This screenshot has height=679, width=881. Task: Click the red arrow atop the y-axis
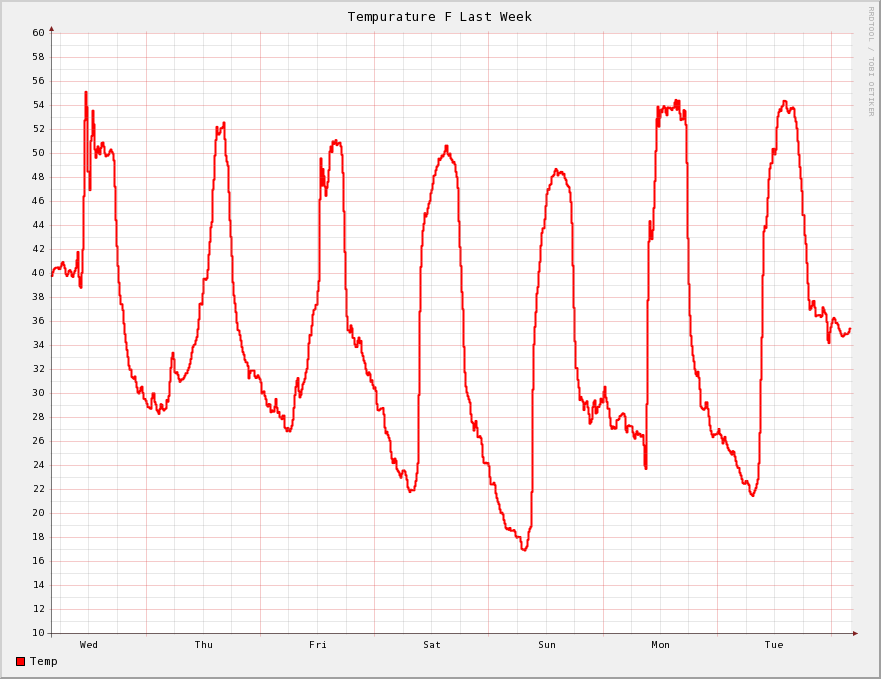point(51,29)
